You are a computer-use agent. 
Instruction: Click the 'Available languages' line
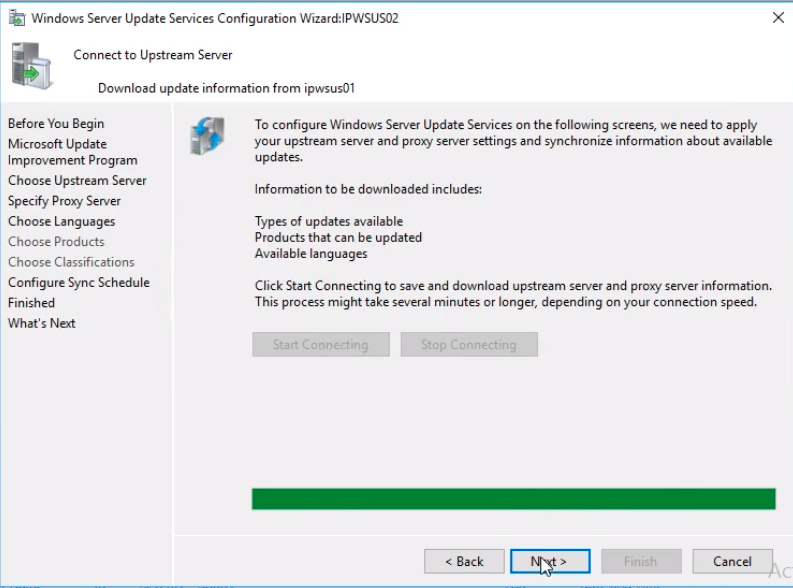click(311, 254)
